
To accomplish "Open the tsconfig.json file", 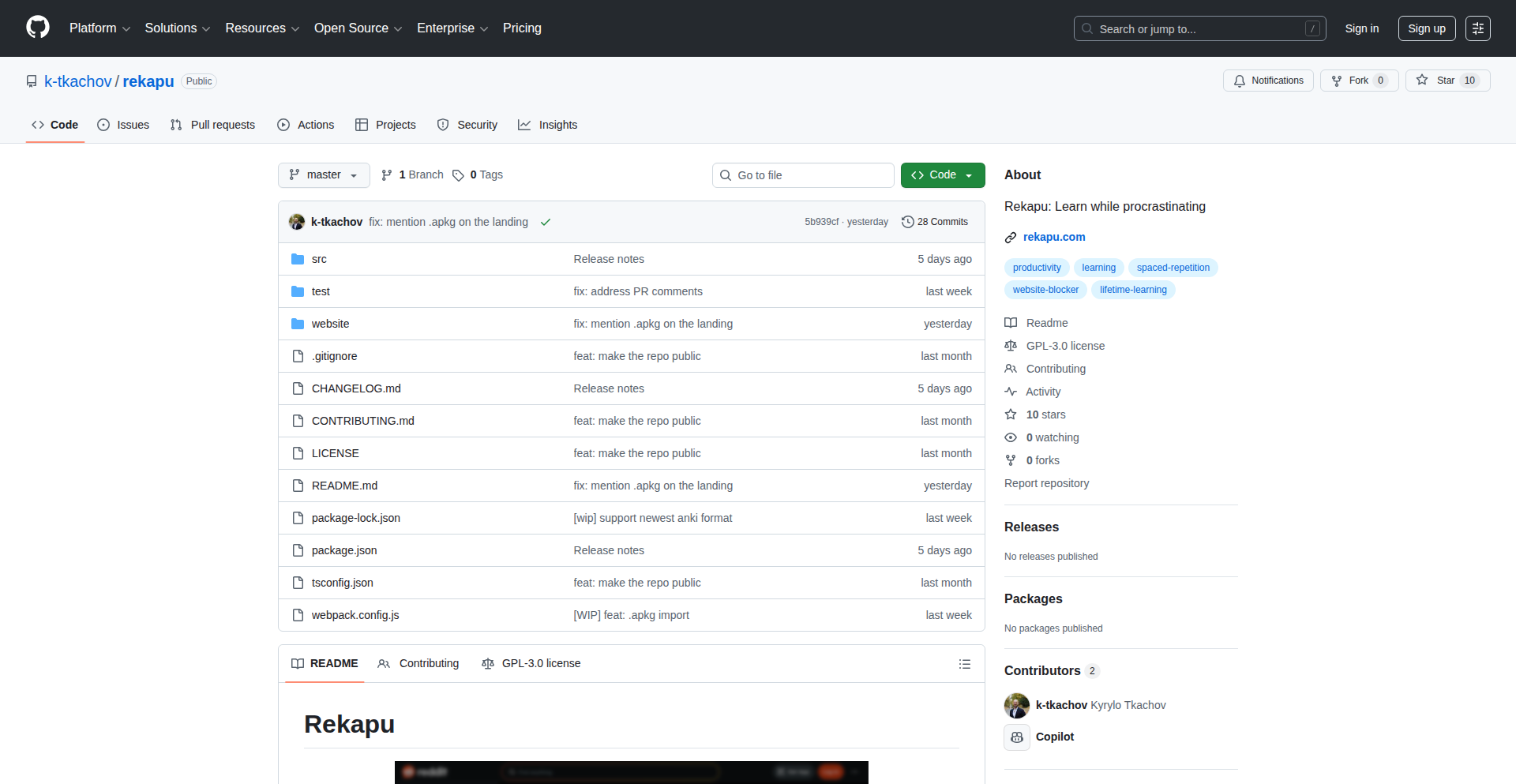I will coord(343,583).
